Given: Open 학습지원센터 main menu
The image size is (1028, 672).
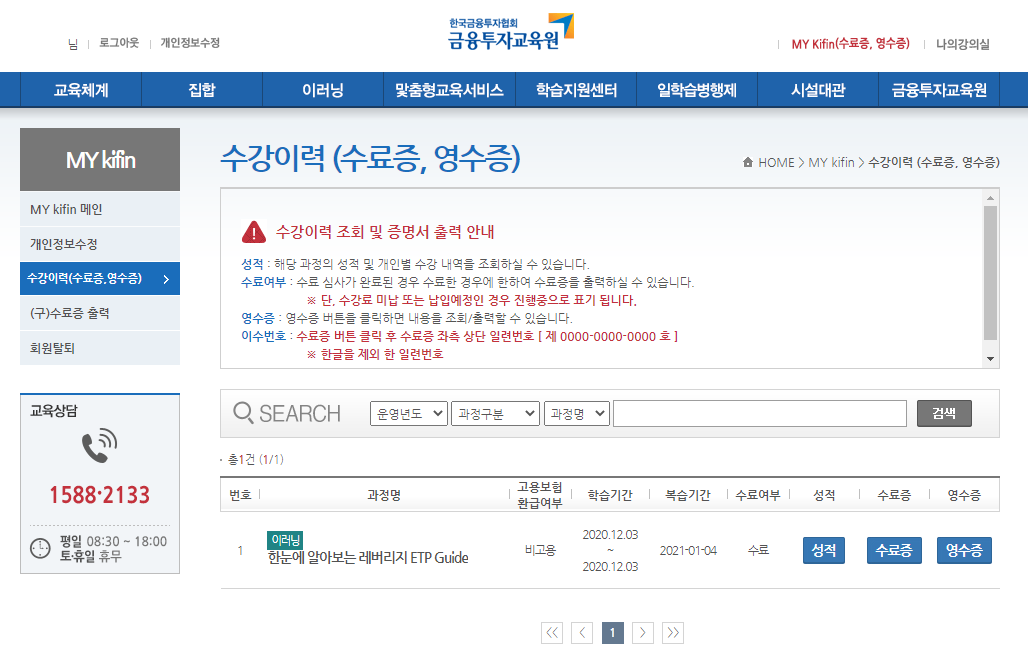Looking at the screenshot, I should click(x=576, y=90).
